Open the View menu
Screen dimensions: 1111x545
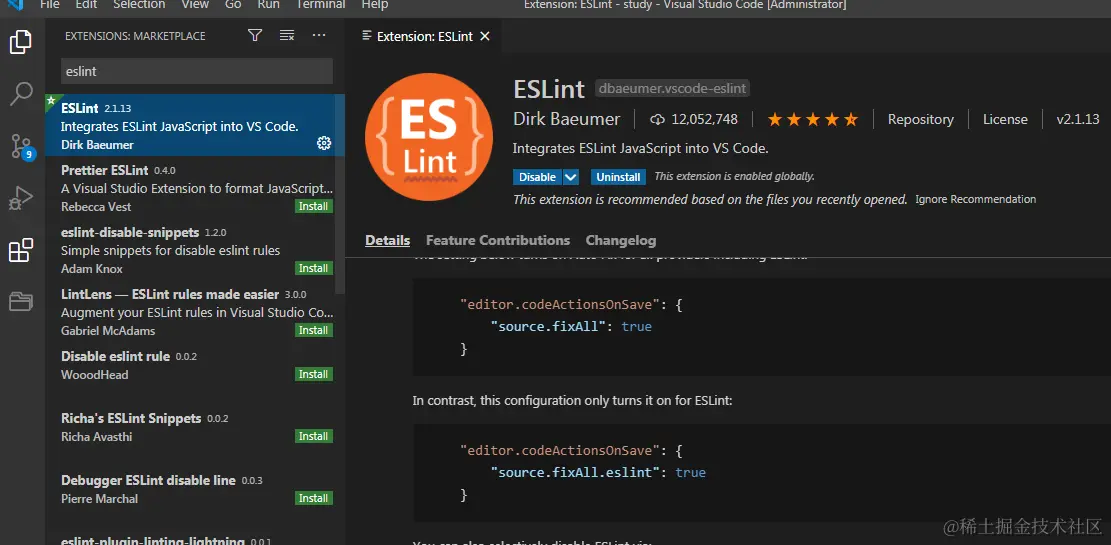(x=195, y=5)
